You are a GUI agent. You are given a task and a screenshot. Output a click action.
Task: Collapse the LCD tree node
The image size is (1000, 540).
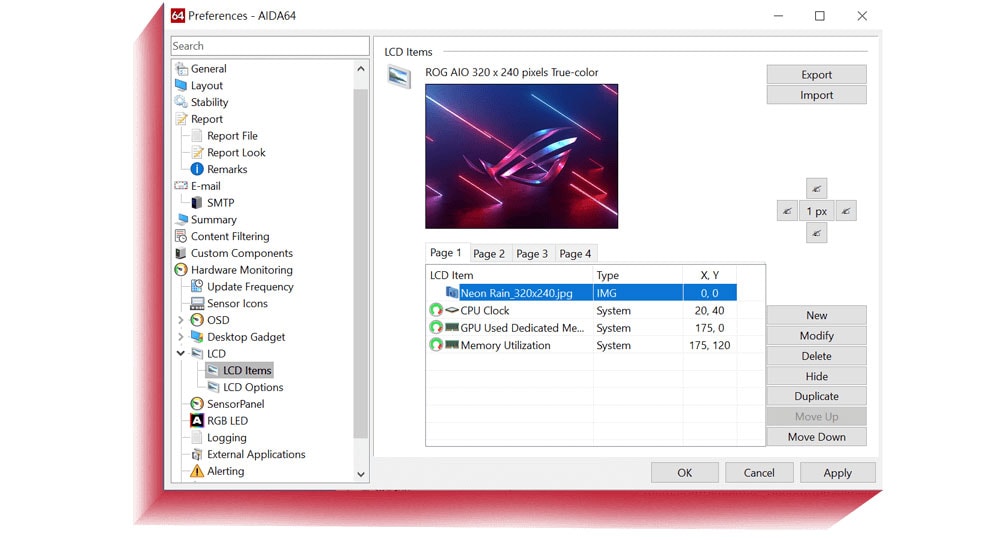point(180,353)
